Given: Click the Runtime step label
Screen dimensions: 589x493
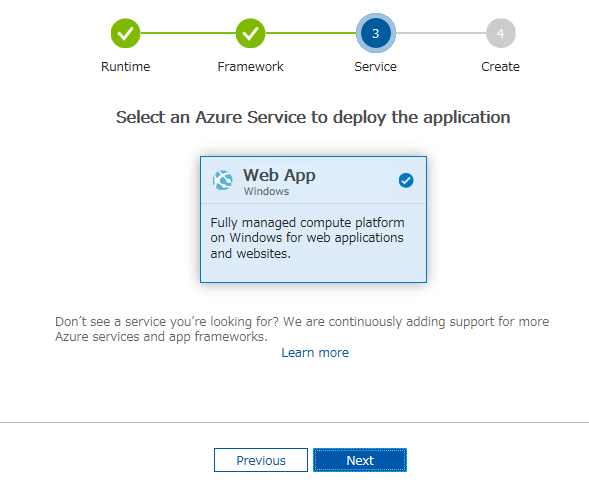Looking at the screenshot, I should (x=125, y=67).
